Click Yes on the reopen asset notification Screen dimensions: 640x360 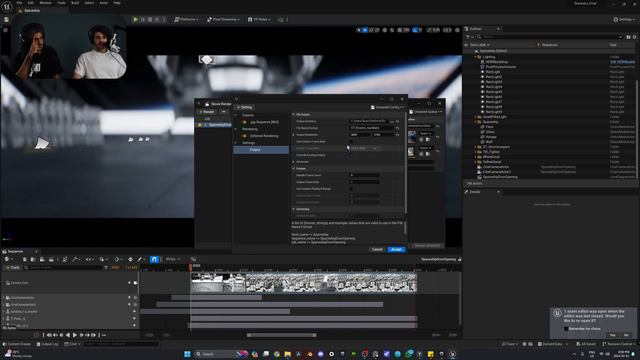click(613, 335)
